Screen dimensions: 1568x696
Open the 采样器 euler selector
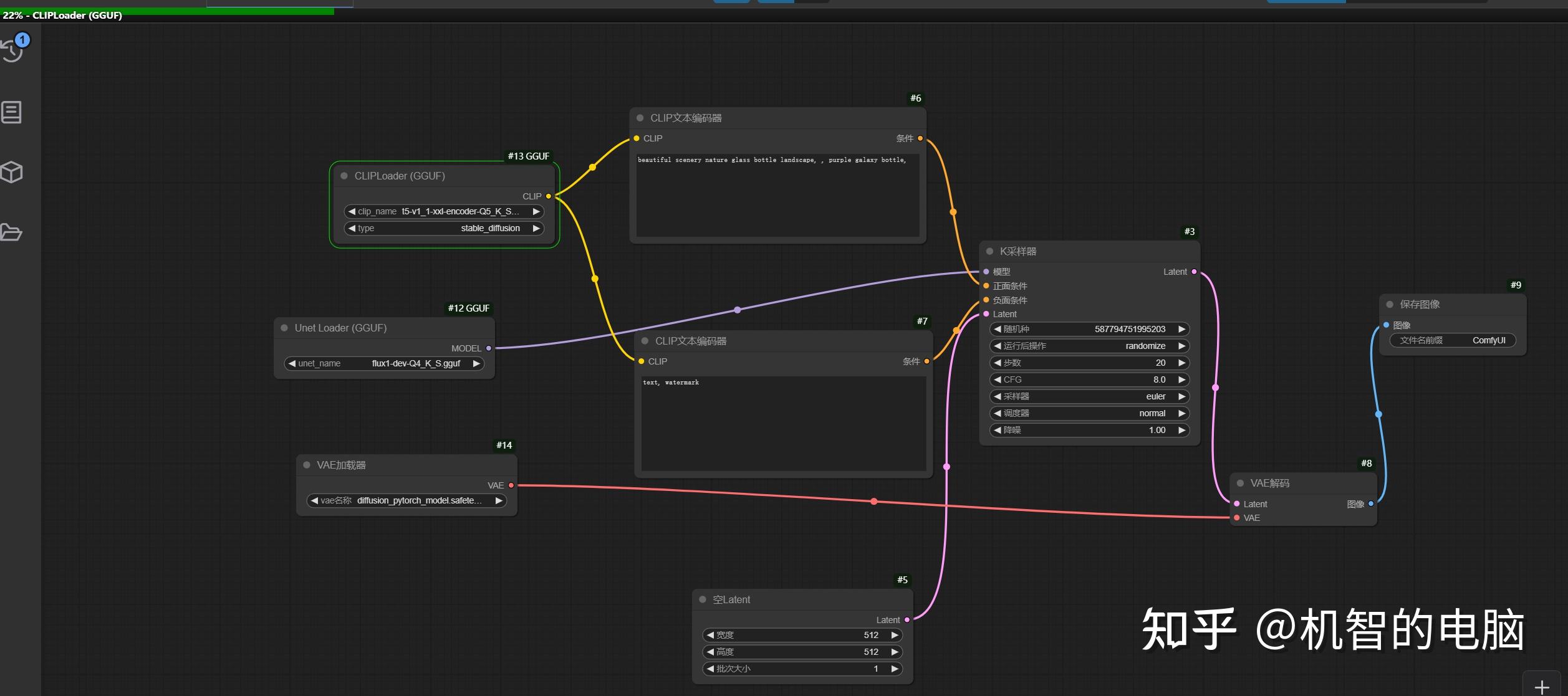point(1089,396)
